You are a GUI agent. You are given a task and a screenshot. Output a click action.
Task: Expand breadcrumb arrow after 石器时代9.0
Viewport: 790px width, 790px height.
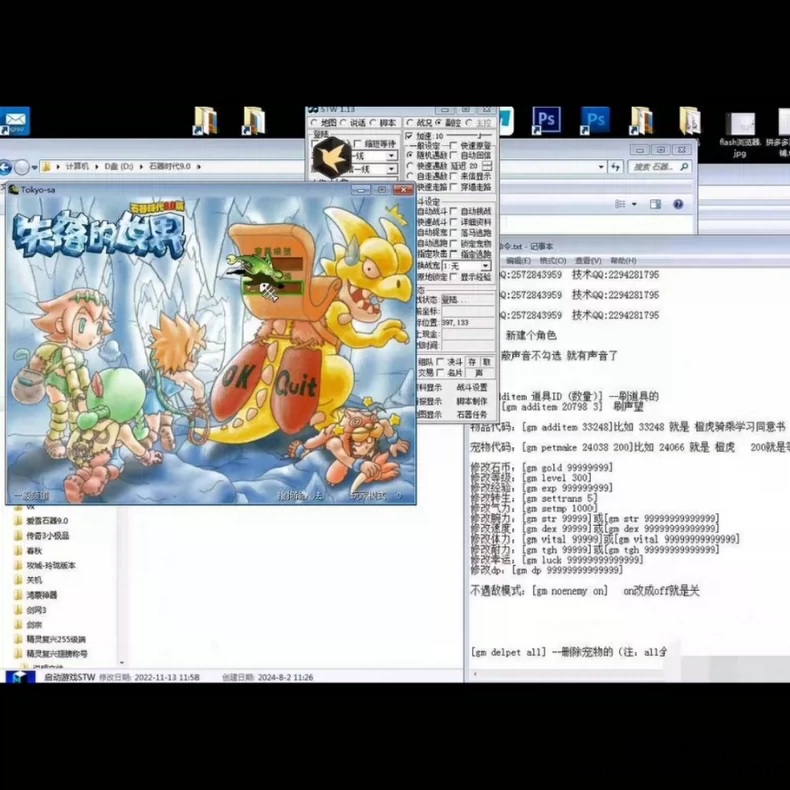pyautogui.click(x=199, y=166)
